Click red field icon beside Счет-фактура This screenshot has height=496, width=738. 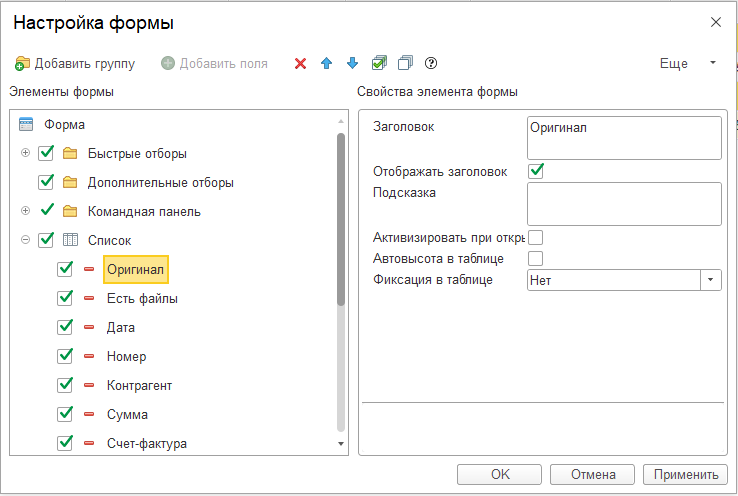click(89, 443)
